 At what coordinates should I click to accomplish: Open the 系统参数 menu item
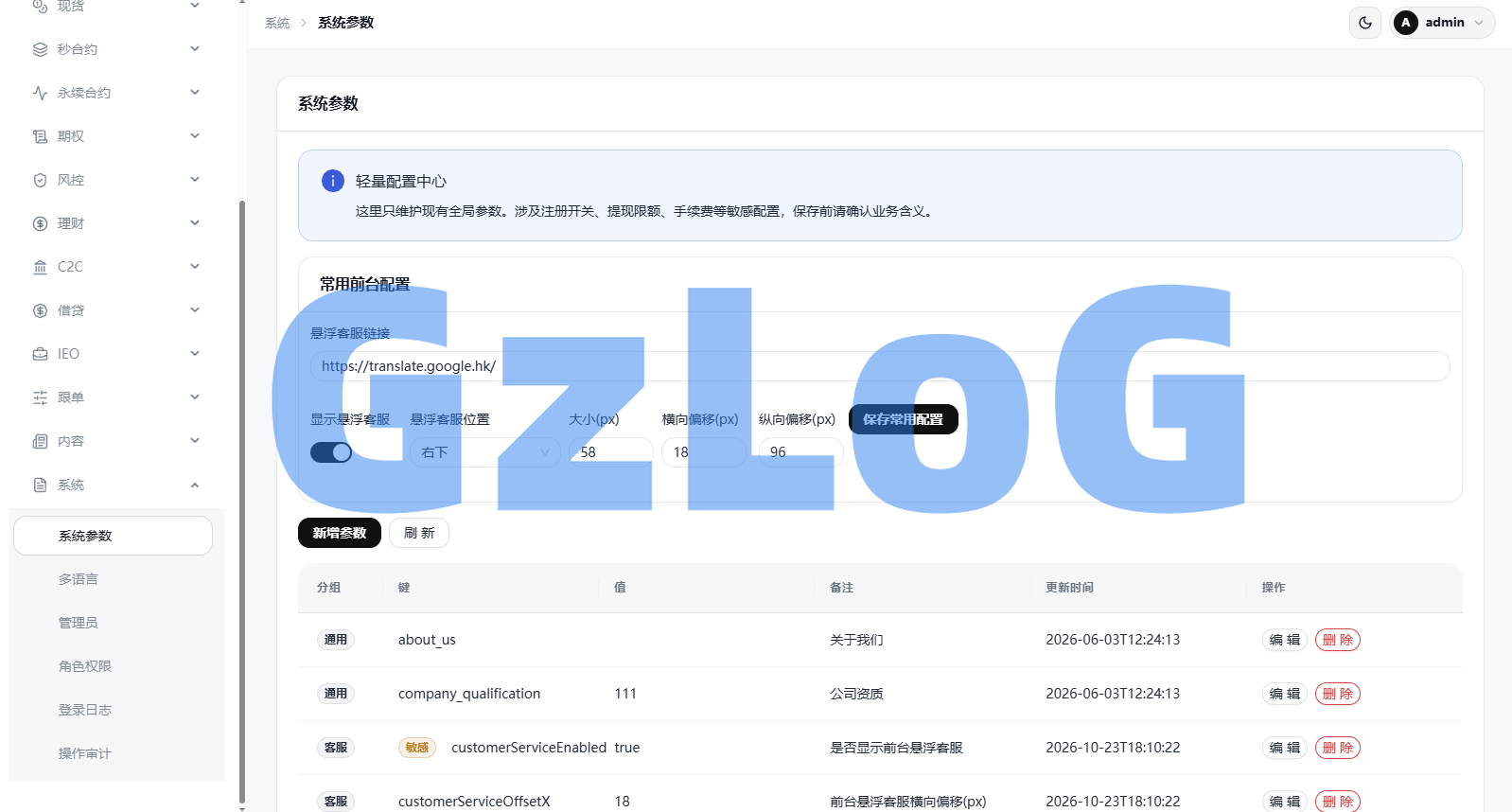(113, 536)
